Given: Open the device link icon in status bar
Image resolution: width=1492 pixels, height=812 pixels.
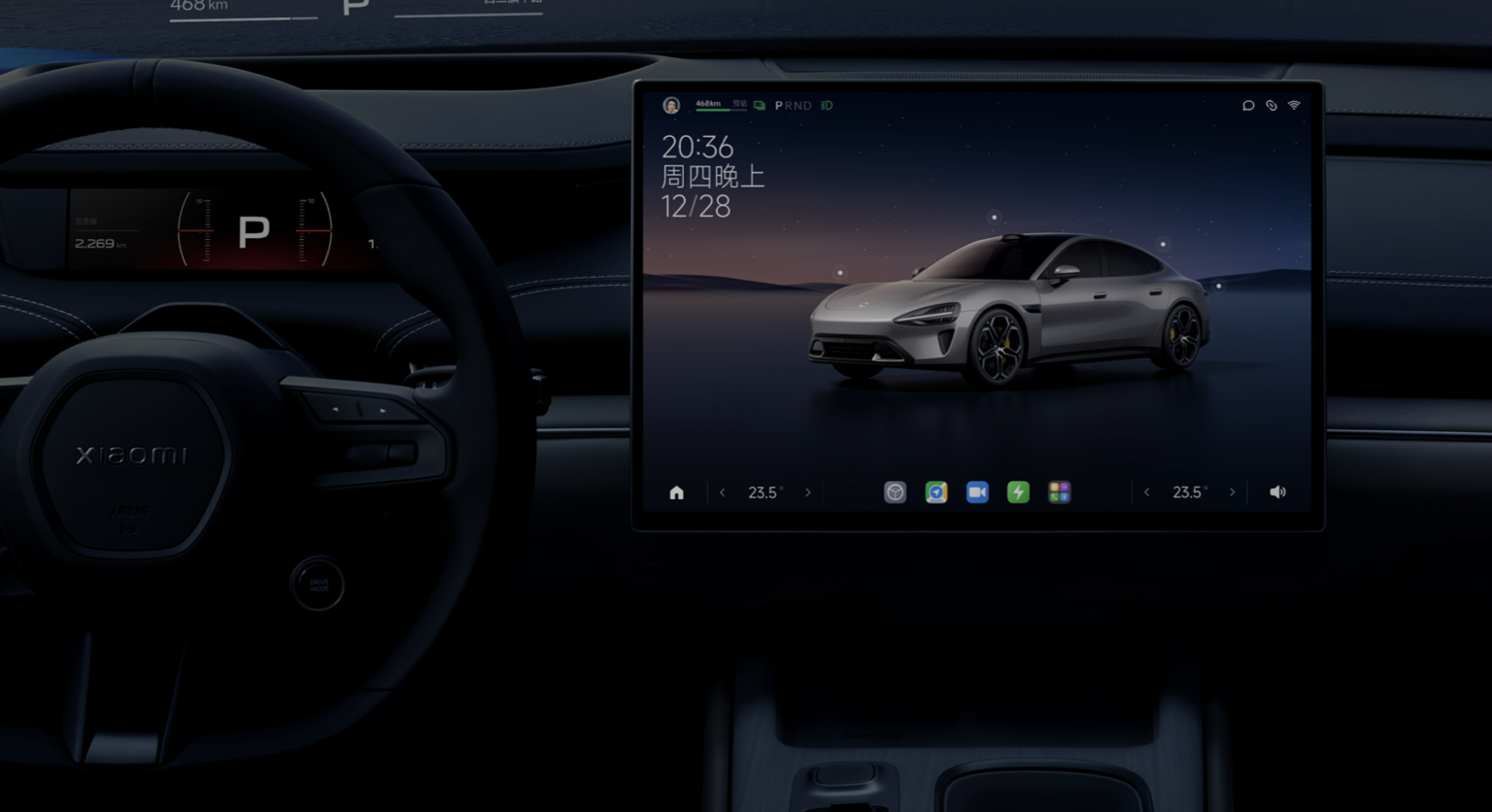Looking at the screenshot, I should click(1272, 105).
